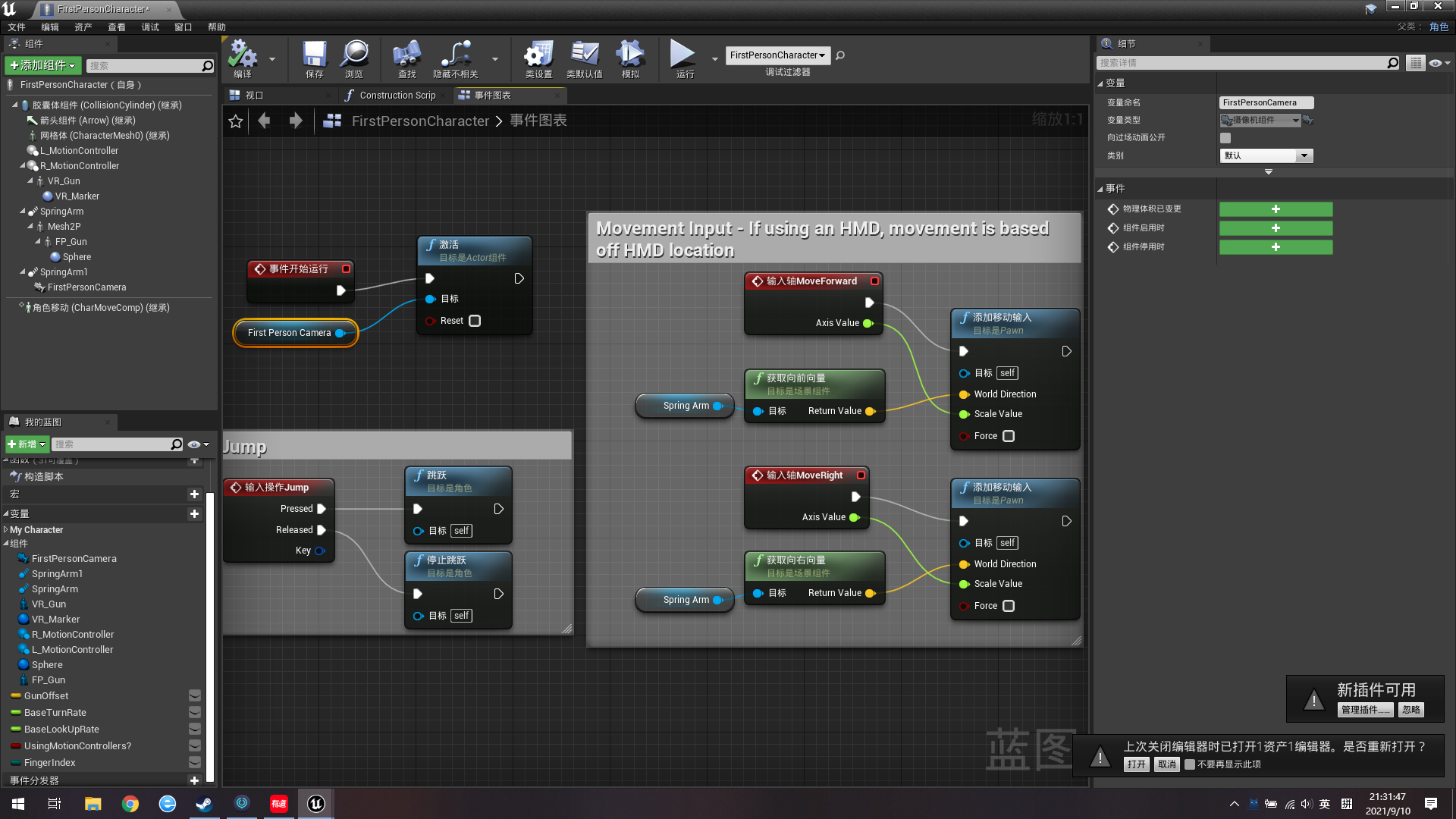
Task: Click the Compile toolbar icon
Action: click(x=243, y=58)
